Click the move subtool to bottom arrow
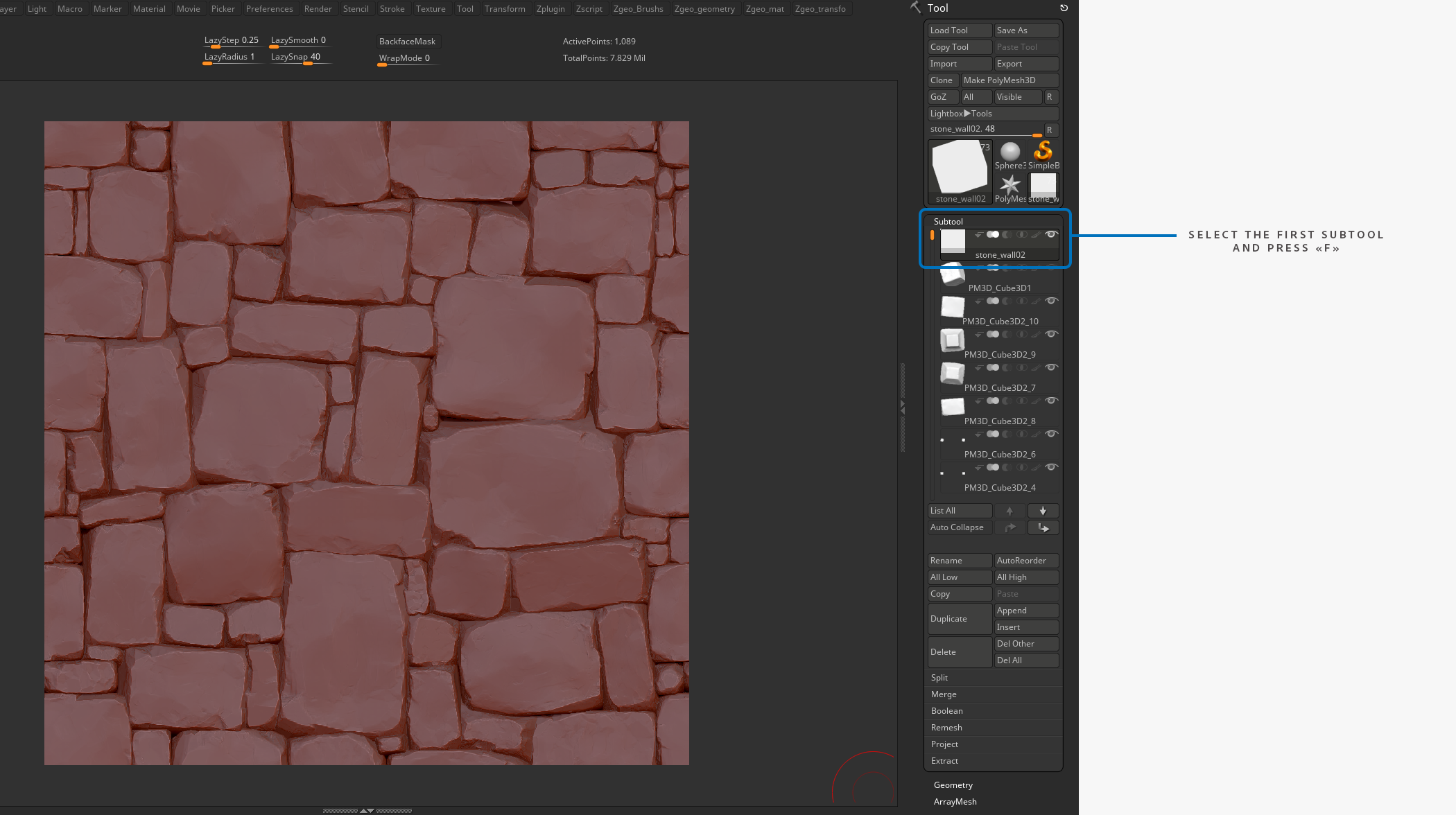 [x=1043, y=527]
